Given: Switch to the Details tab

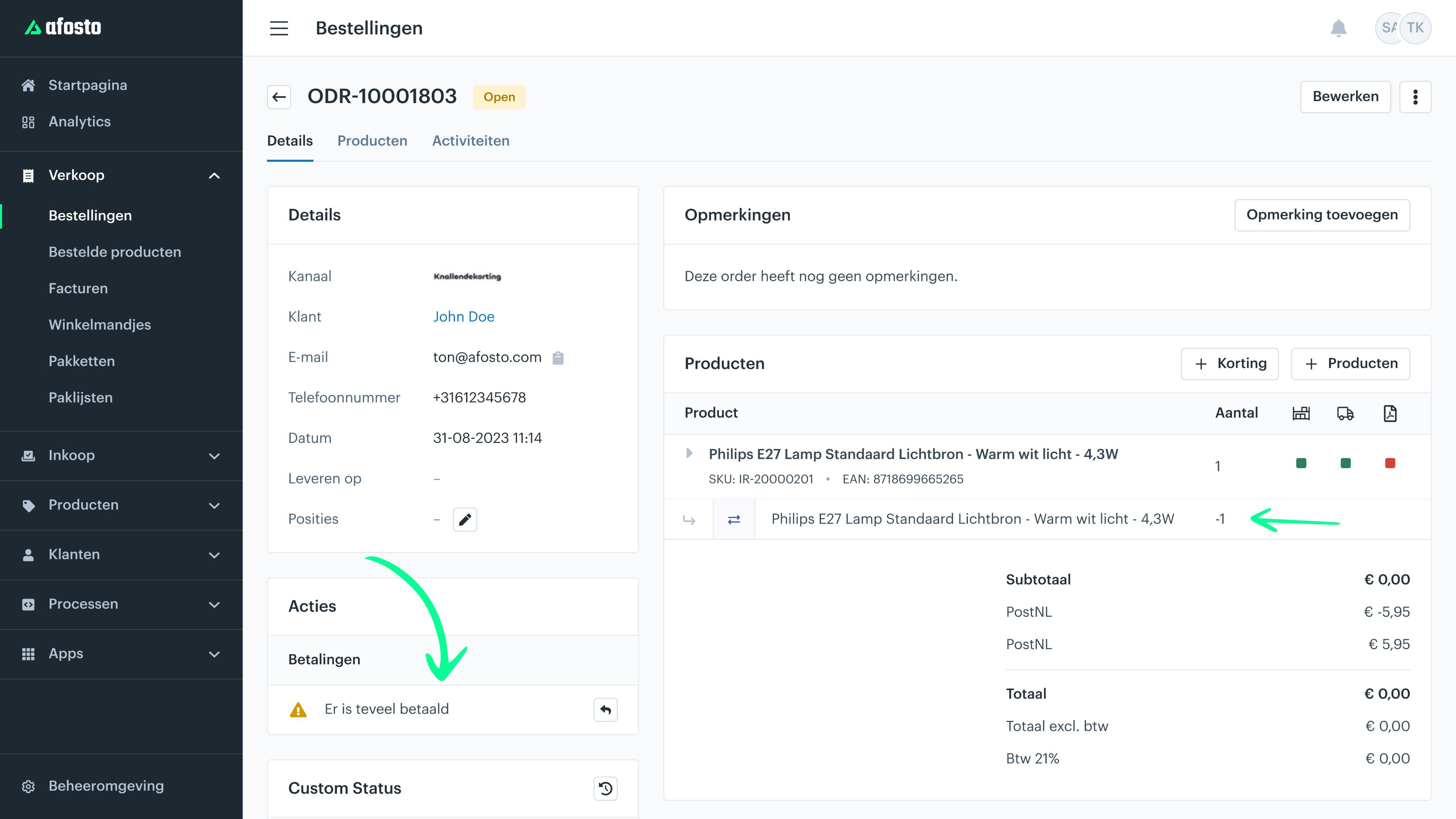Looking at the screenshot, I should click(290, 141).
